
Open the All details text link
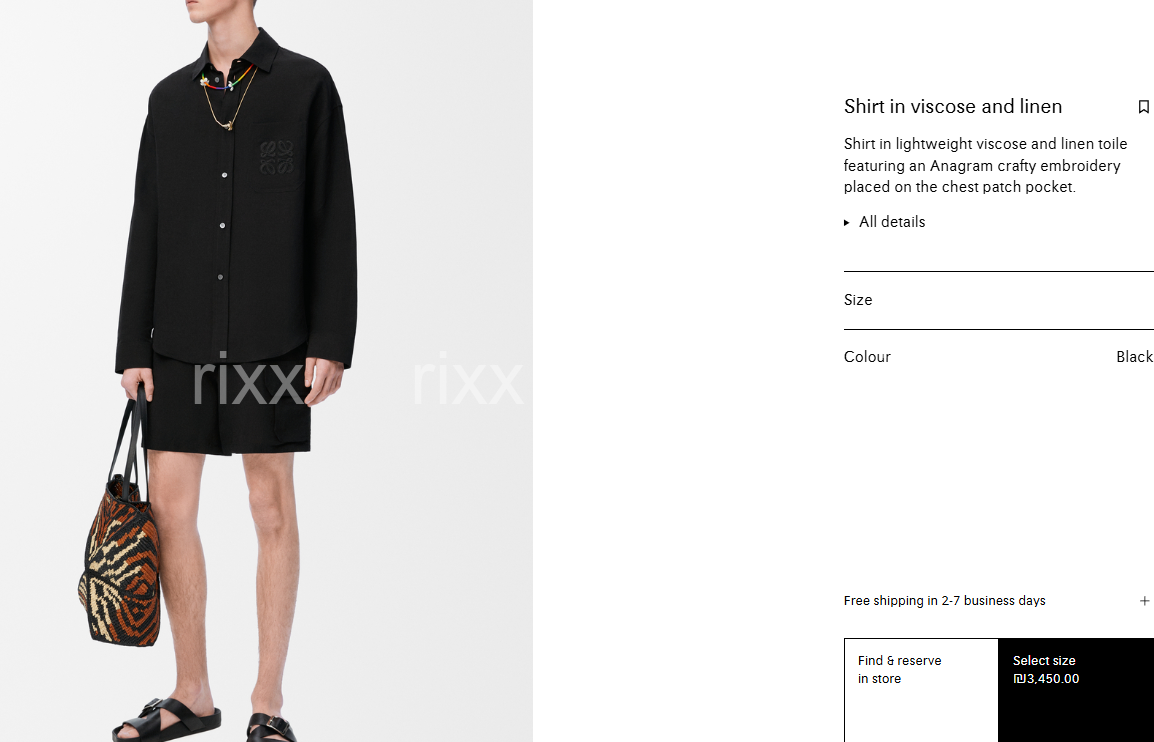[x=892, y=222]
